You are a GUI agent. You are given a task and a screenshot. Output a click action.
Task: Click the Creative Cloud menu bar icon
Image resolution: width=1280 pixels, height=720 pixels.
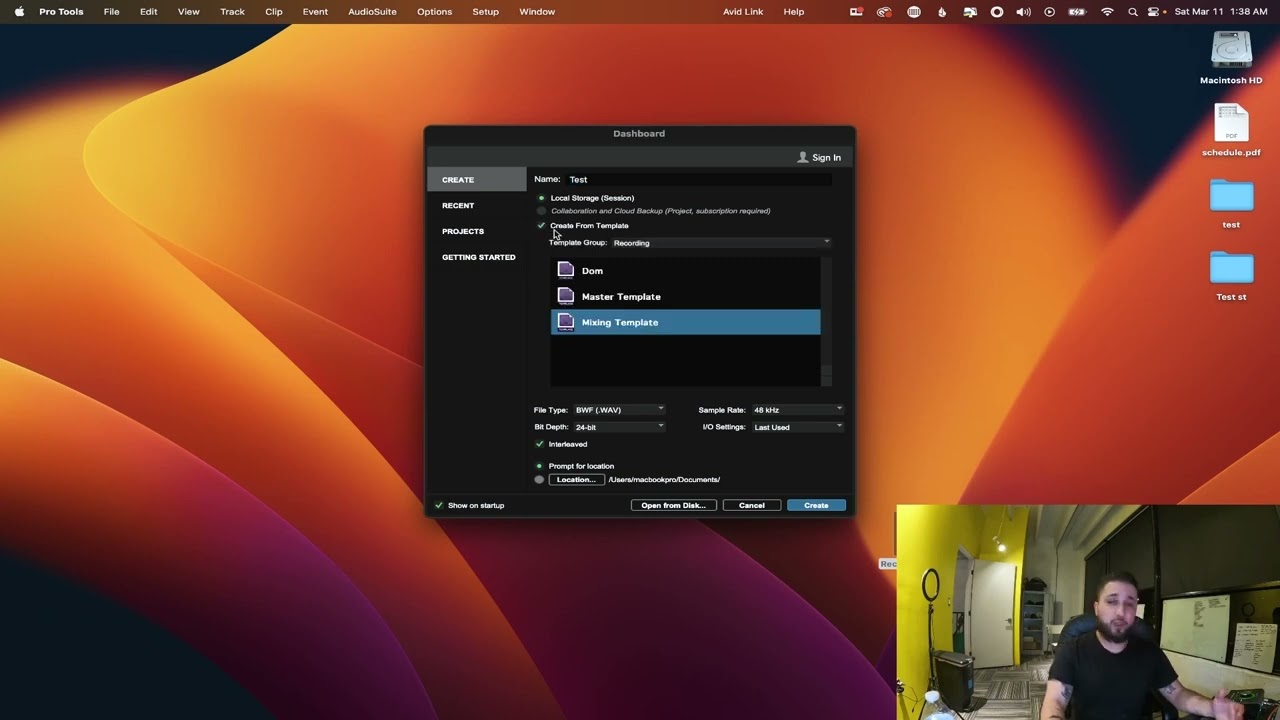(x=884, y=12)
